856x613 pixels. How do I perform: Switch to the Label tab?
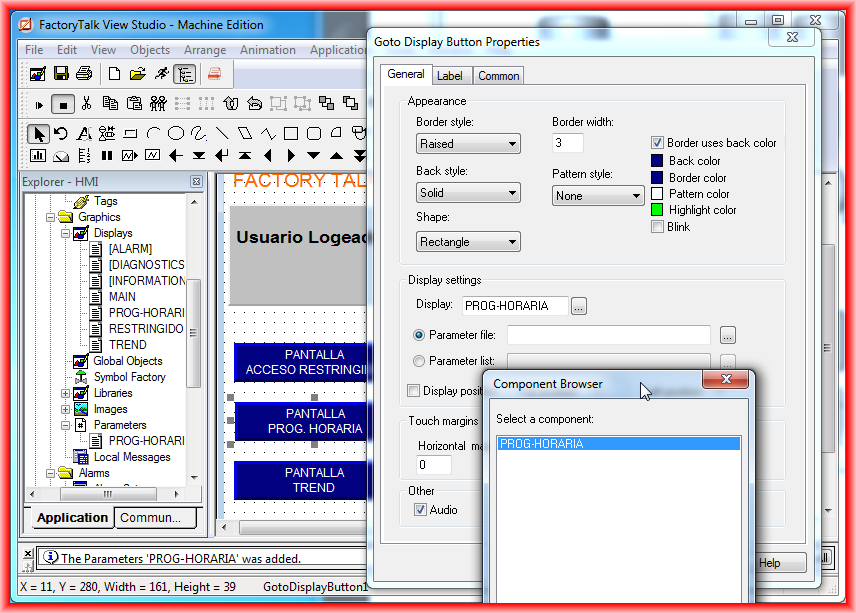(x=449, y=76)
